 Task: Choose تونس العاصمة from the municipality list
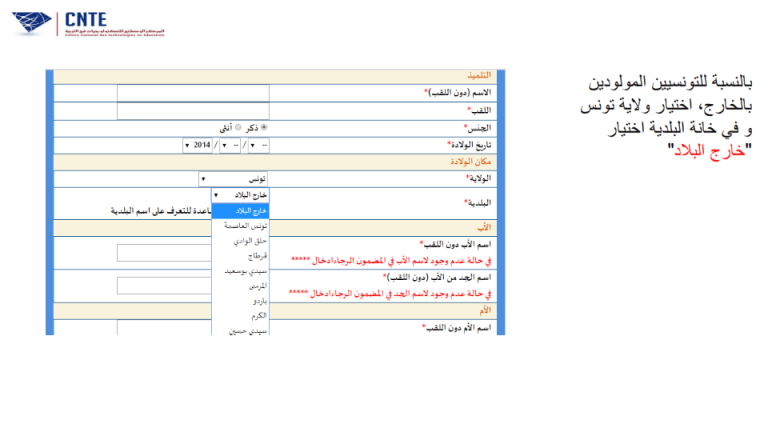tap(241, 227)
